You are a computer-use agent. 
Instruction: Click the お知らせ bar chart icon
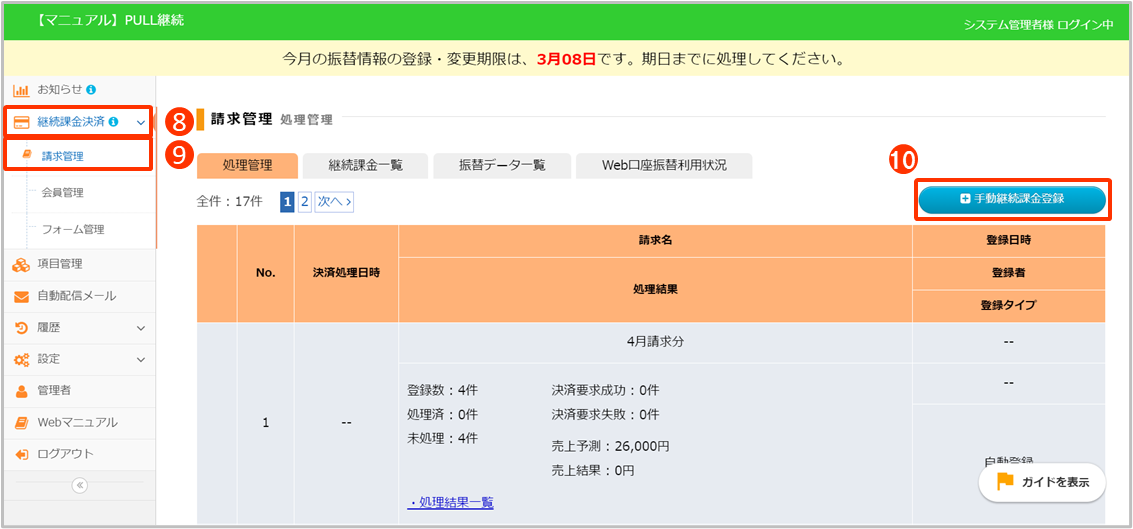[x=20, y=90]
